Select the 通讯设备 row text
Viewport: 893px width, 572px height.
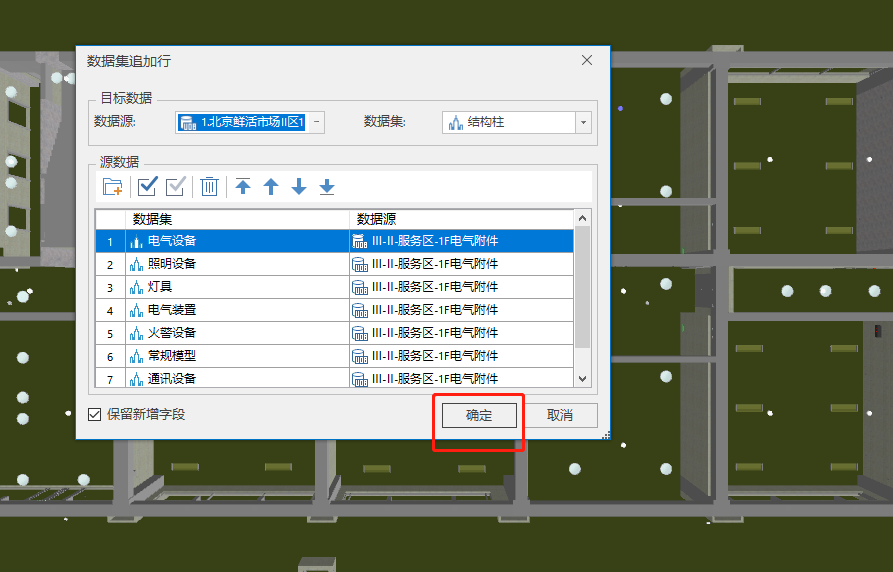(172, 378)
